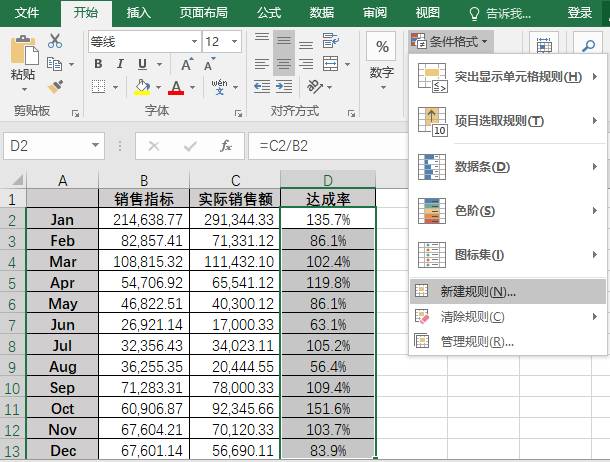Viewport: 610px width, 462px height.
Task: Toggle Italic formatting
Action: click(121, 64)
